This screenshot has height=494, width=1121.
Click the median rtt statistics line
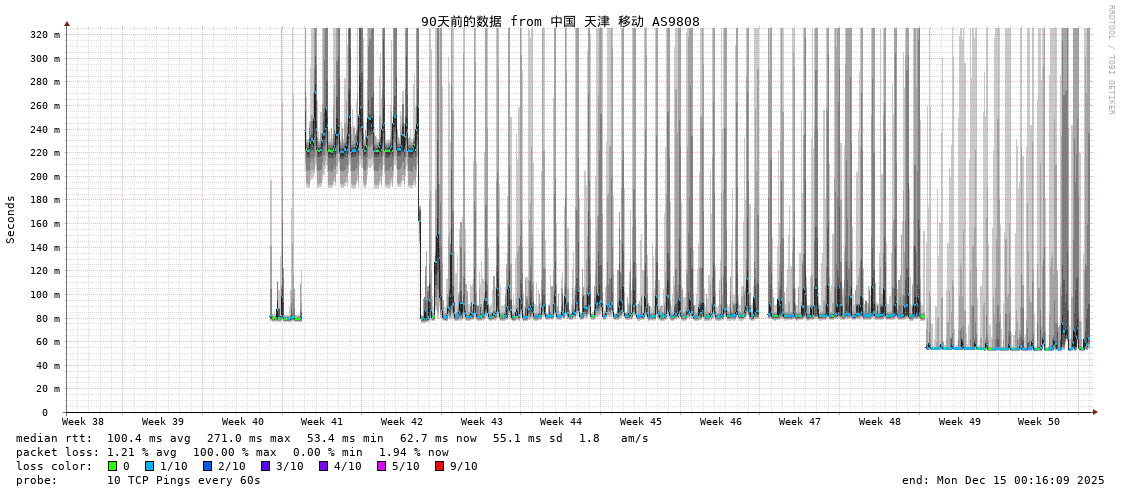(332, 438)
